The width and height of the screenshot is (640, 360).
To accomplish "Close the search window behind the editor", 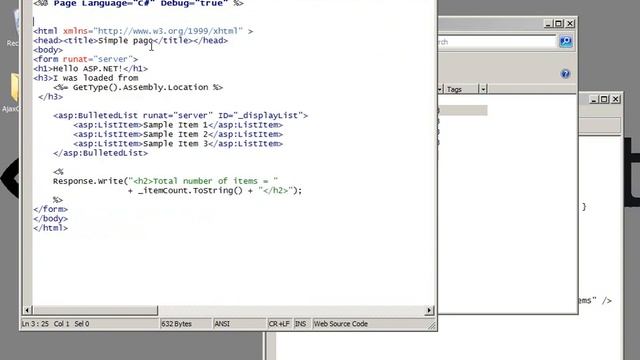I will (x=570, y=24).
